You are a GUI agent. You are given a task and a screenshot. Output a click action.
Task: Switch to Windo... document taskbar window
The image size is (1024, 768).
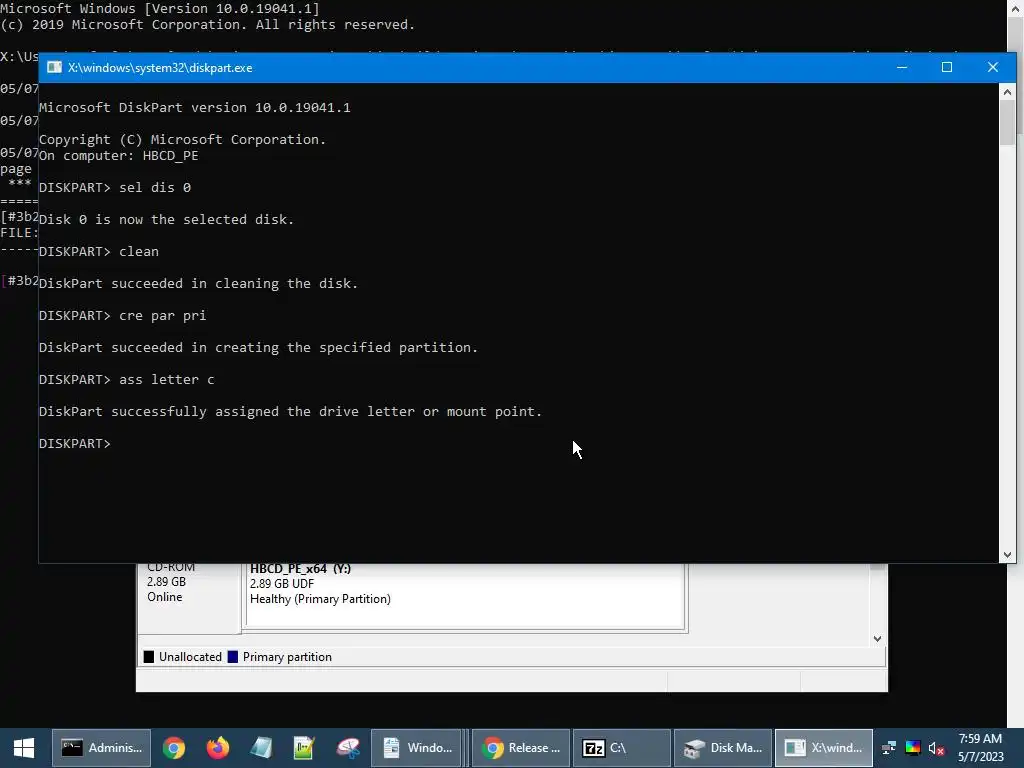click(x=418, y=748)
